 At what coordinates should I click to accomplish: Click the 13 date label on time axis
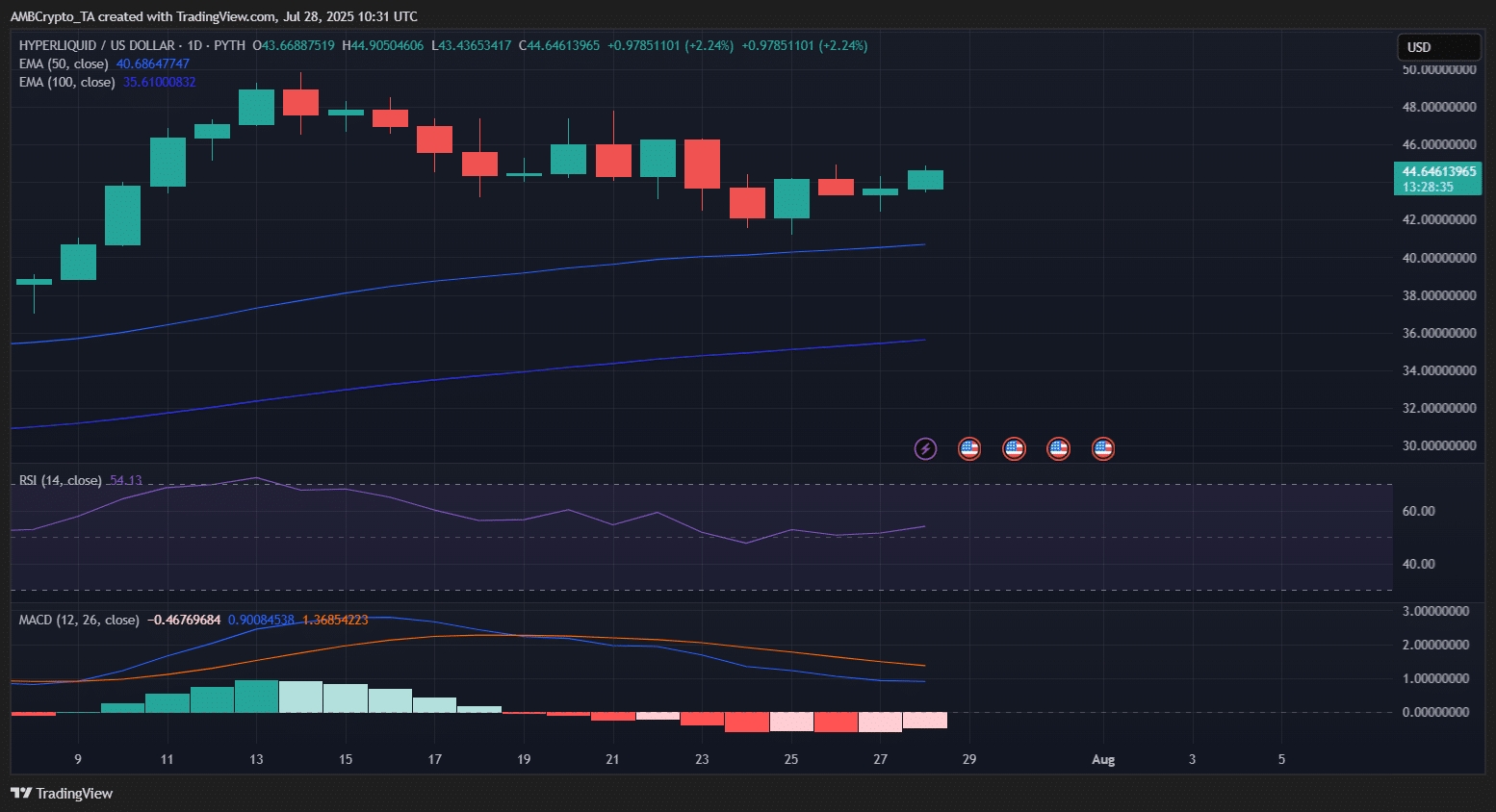[x=256, y=760]
